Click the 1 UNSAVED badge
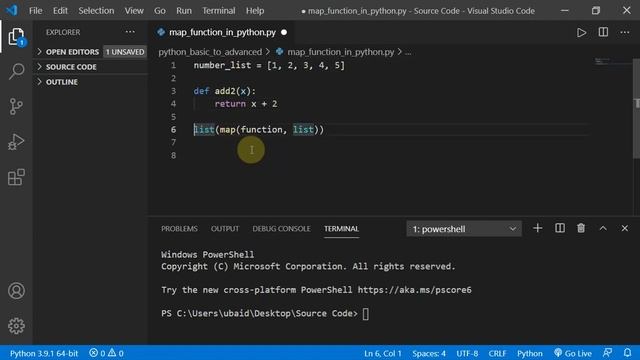The image size is (640, 360). [125, 52]
